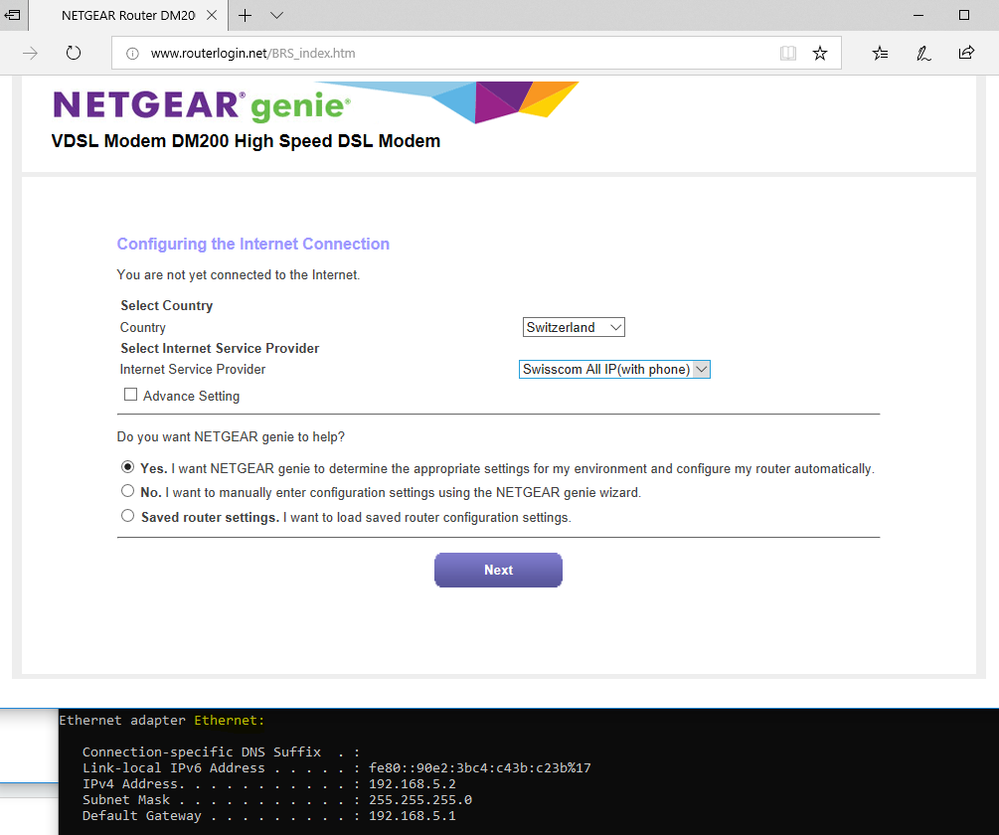999x835 pixels.
Task: Open a new browser tab
Action: [x=244, y=16]
